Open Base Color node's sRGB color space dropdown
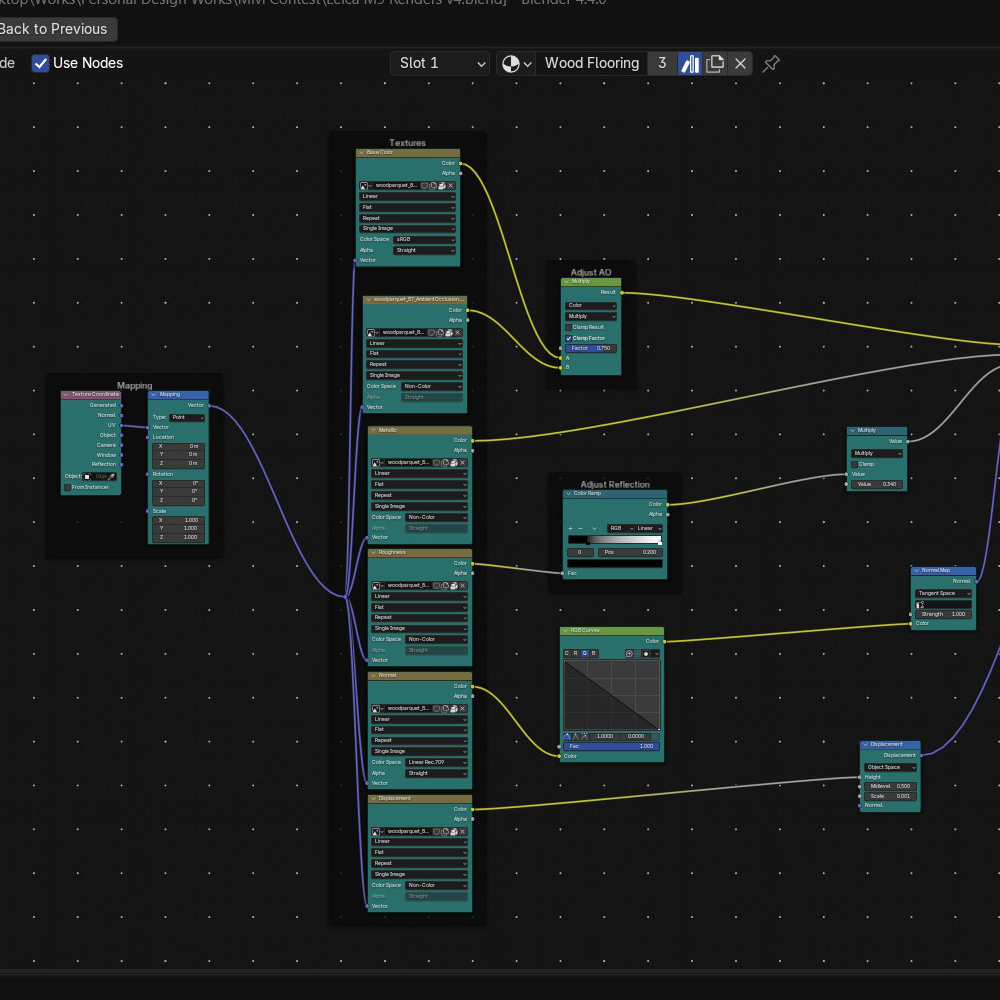 tap(425, 239)
